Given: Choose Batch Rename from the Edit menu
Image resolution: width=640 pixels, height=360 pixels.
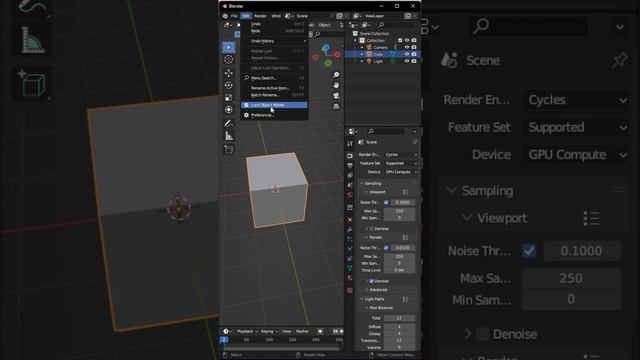Looking at the screenshot, I should [x=274, y=95].
